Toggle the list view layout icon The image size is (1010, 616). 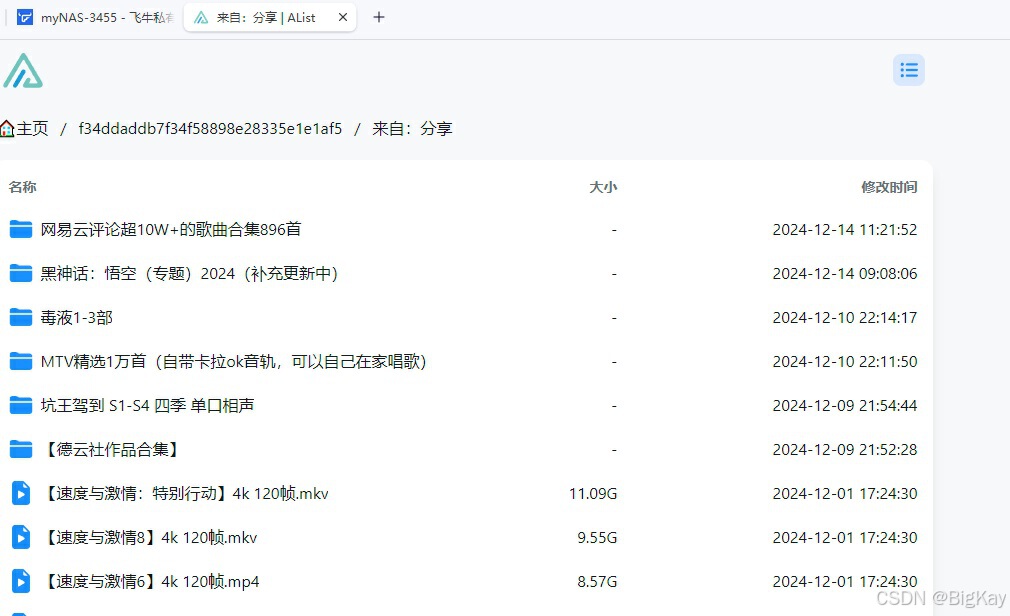click(909, 70)
